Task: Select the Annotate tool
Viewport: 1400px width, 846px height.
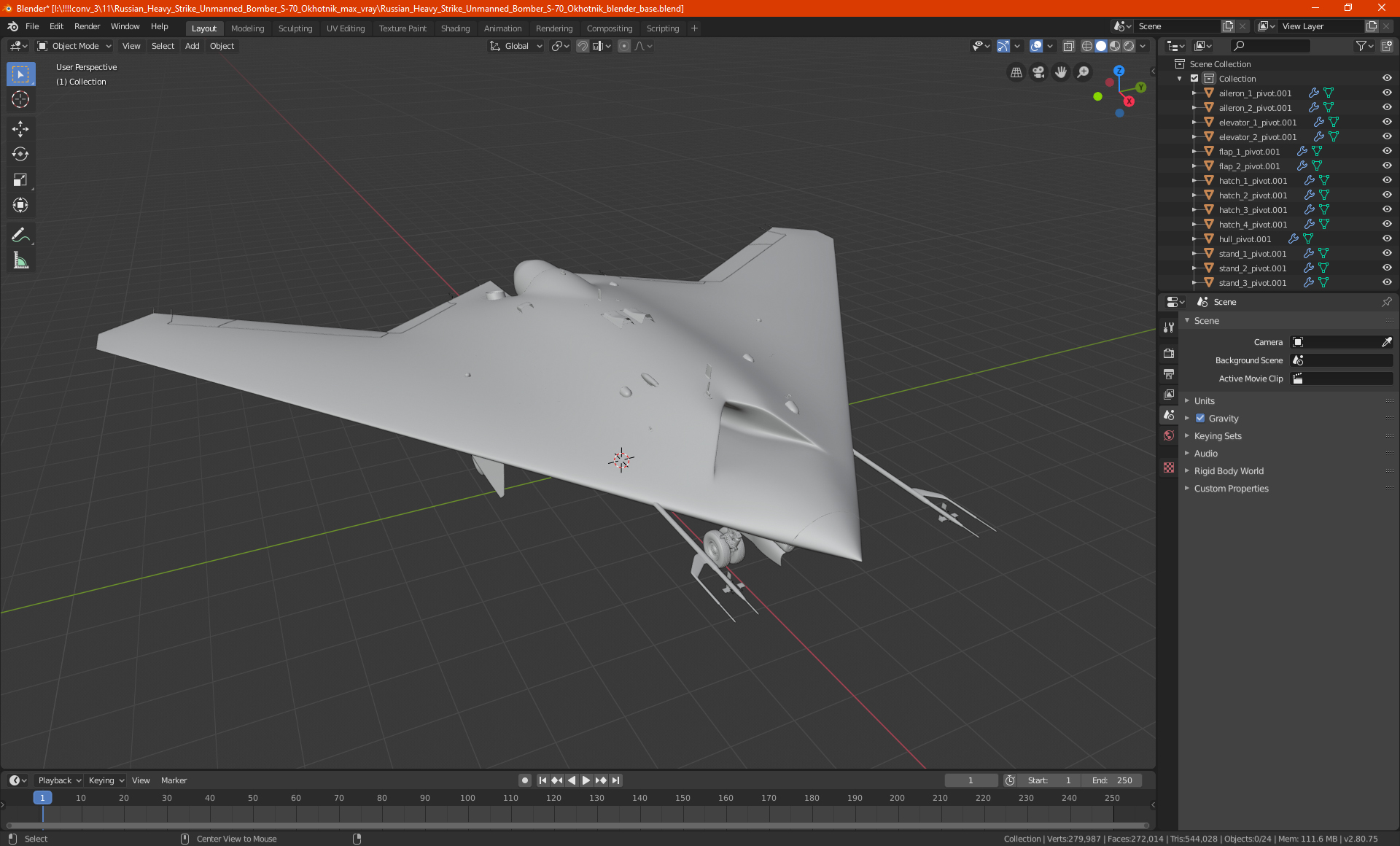Action: point(20,235)
